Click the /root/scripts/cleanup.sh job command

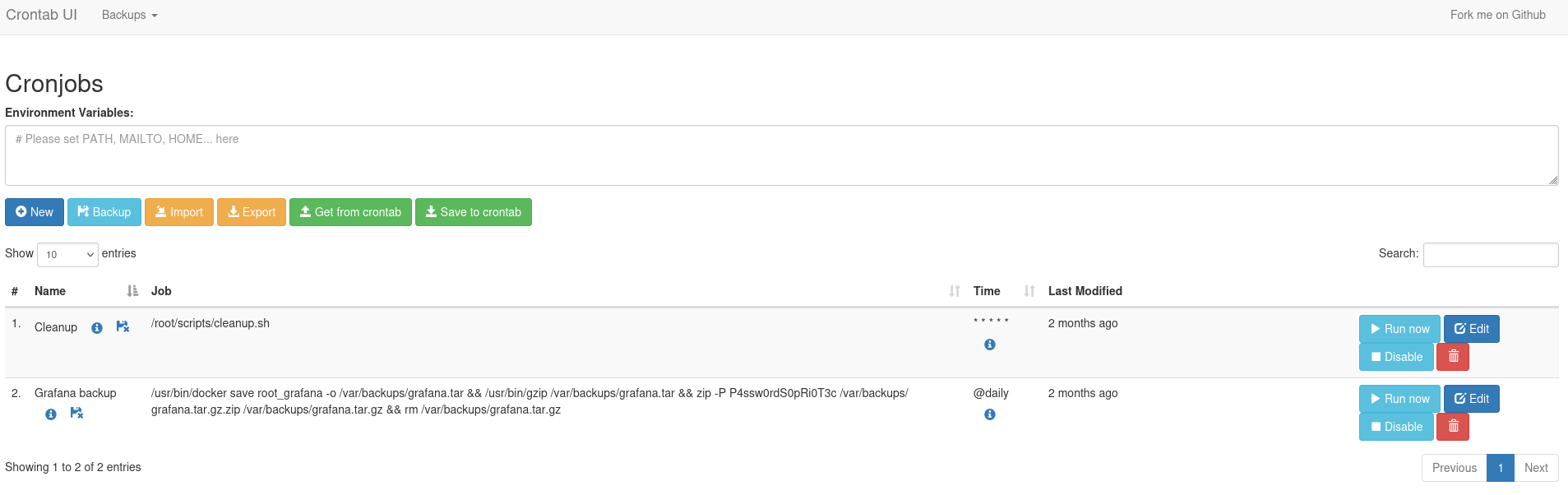(210, 323)
